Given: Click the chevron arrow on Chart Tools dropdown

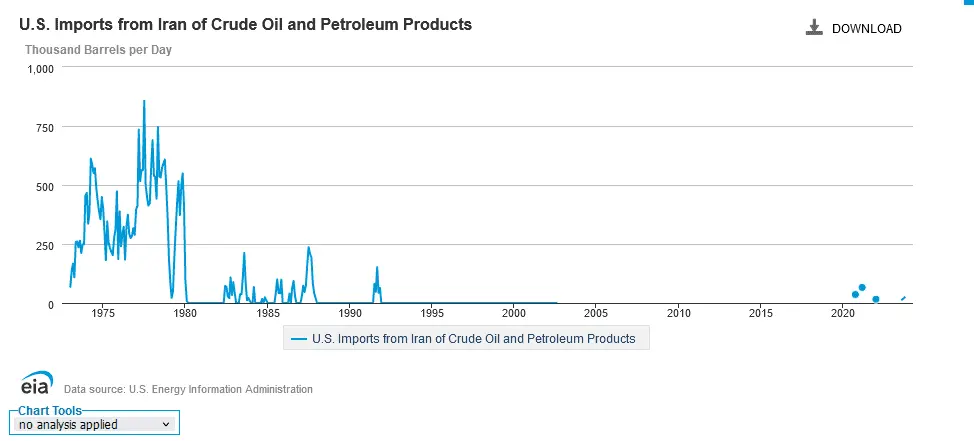Looking at the screenshot, I should 166,424.
